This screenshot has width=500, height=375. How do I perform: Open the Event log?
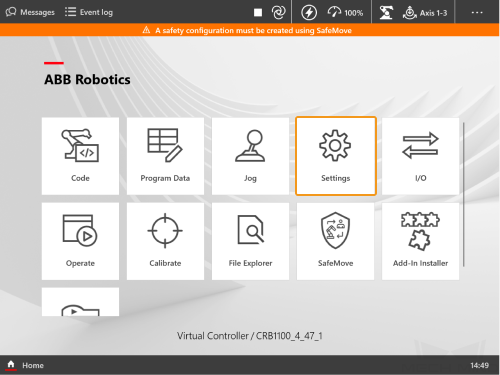[x=89, y=12]
